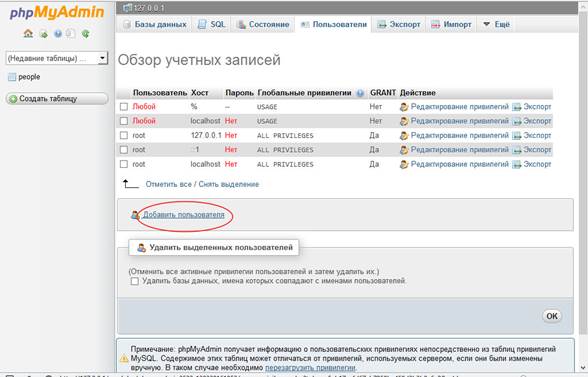Switch to the Базы данных tab

(x=155, y=24)
